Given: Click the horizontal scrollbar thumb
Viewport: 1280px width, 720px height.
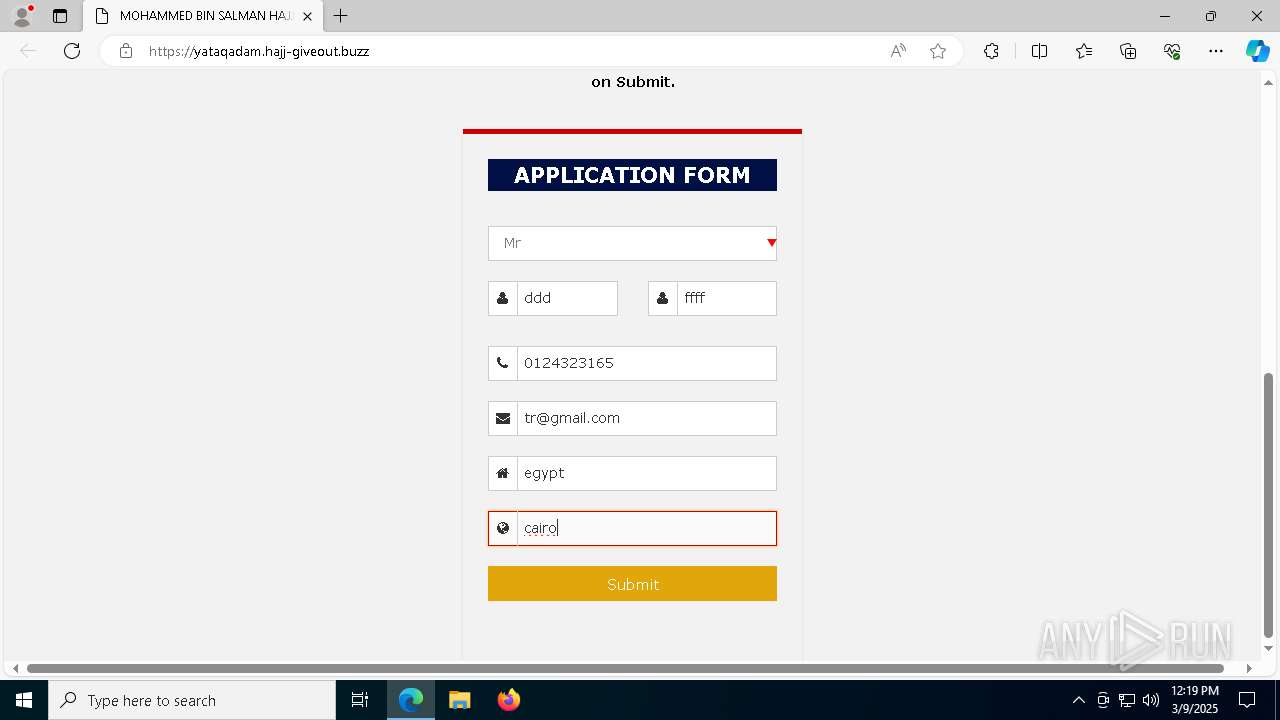Looking at the screenshot, I should 625,668.
